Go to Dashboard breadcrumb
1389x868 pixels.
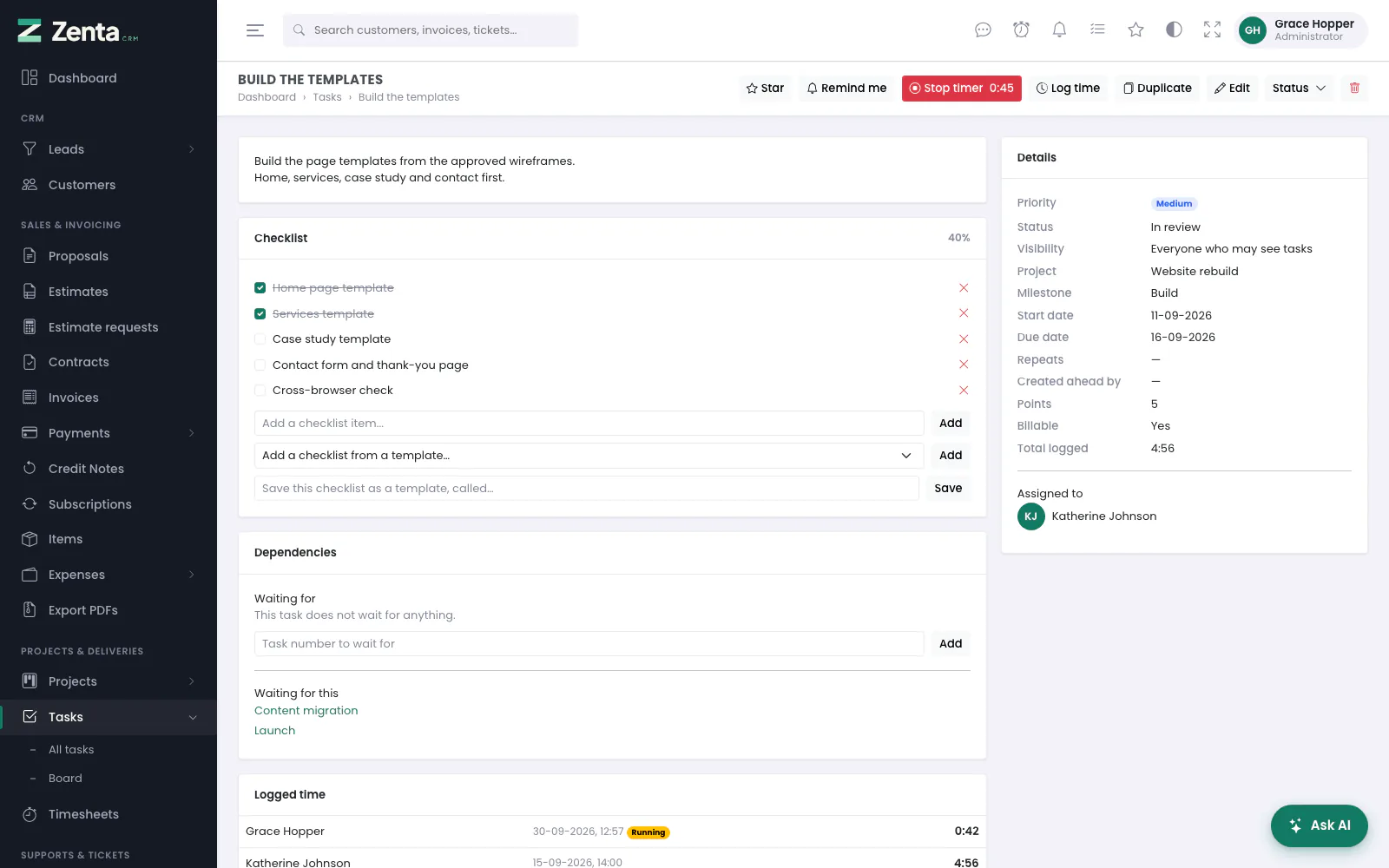pos(267,97)
